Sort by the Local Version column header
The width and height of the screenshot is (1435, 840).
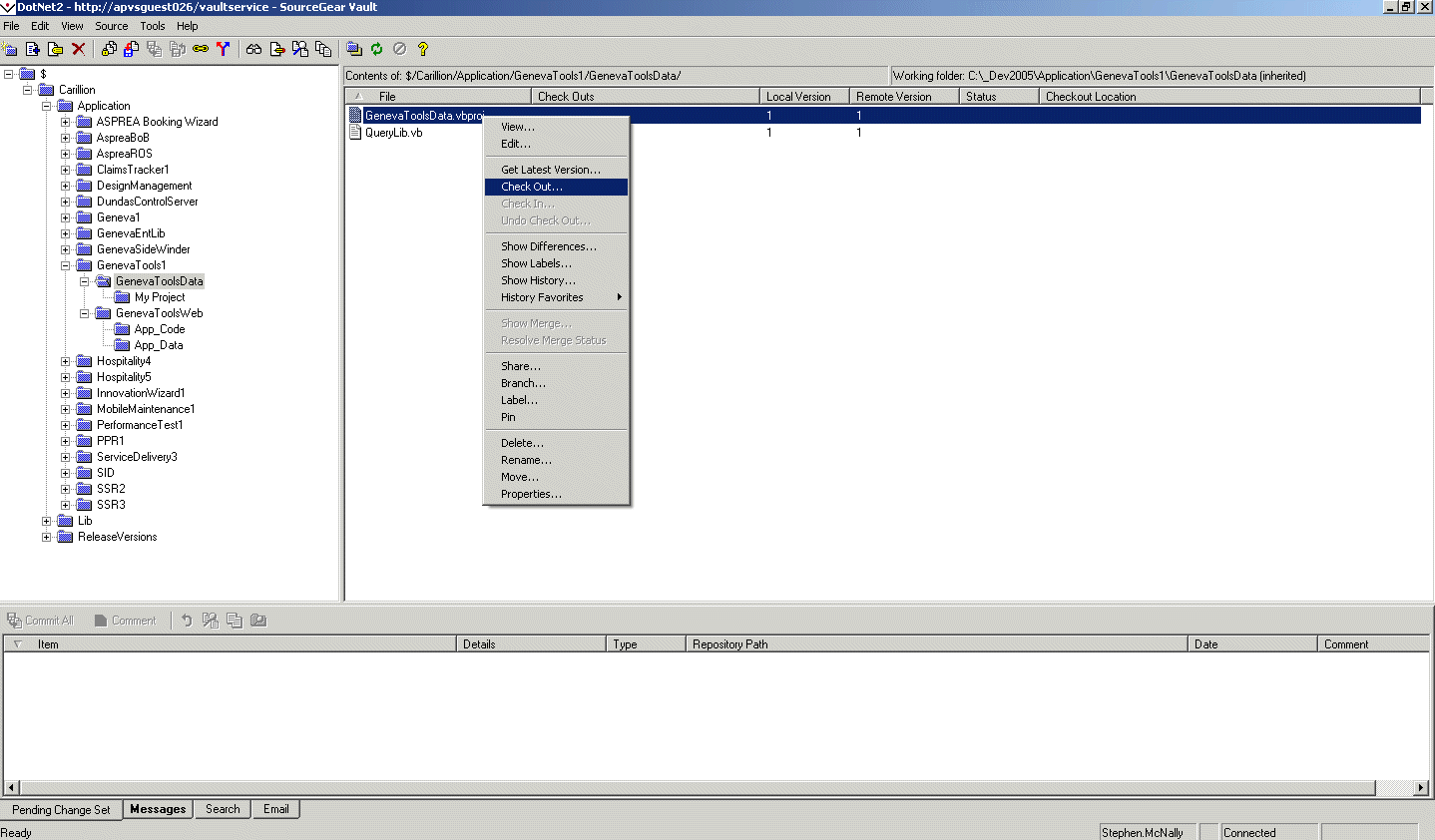coord(804,97)
